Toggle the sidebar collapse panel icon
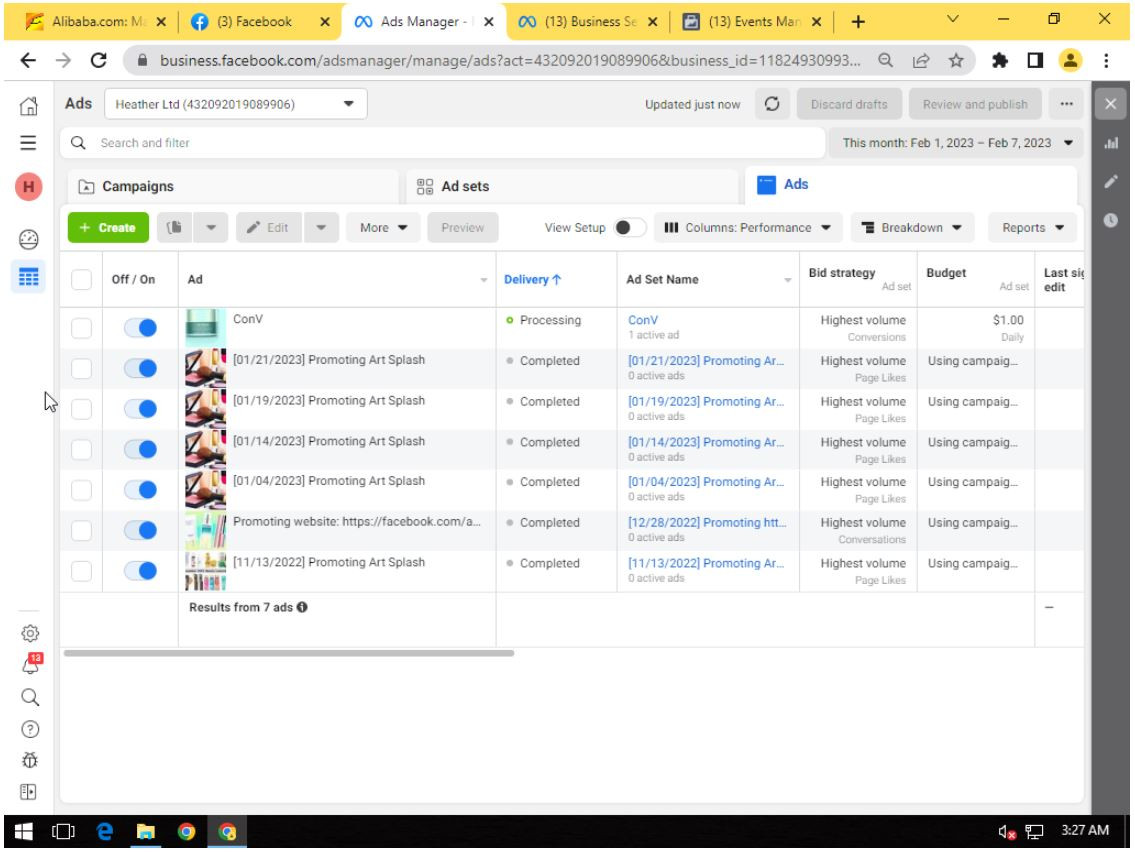 [28, 792]
